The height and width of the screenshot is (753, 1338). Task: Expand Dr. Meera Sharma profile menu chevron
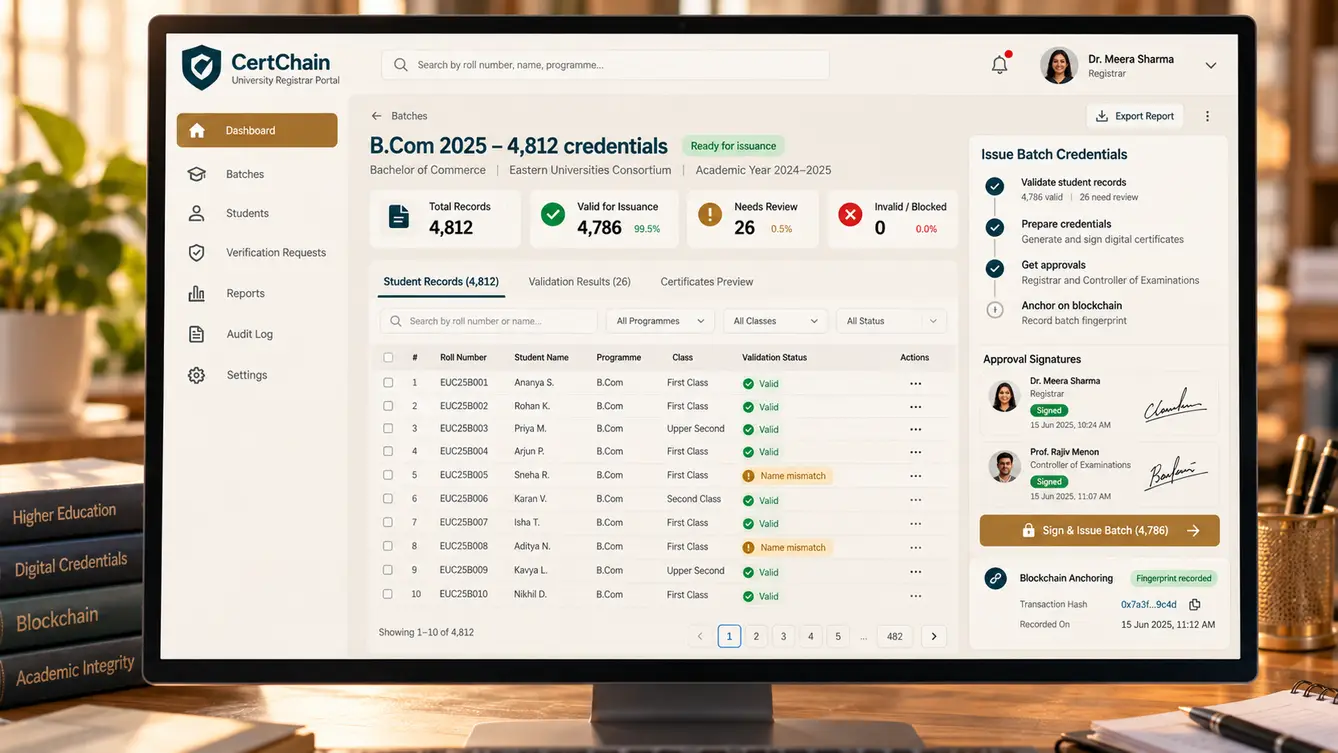click(x=1210, y=65)
